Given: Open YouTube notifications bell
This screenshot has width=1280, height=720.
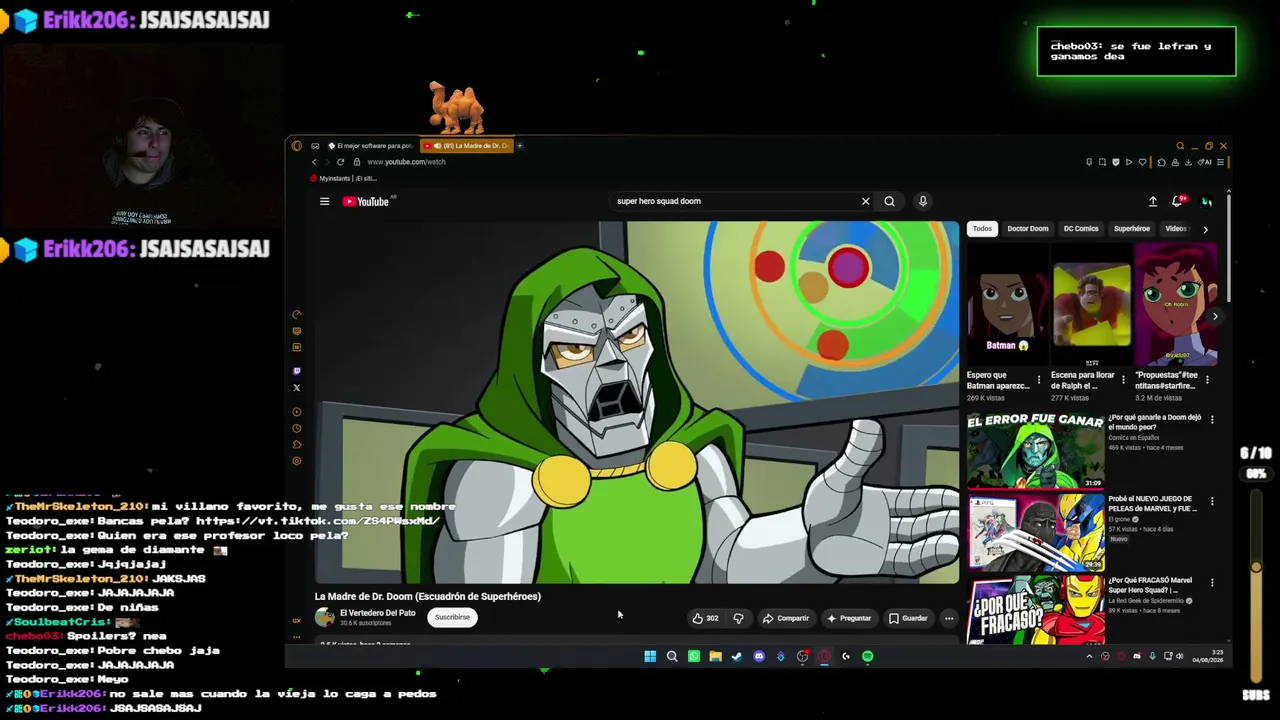Looking at the screenshot, I should tap(1178, 201).
